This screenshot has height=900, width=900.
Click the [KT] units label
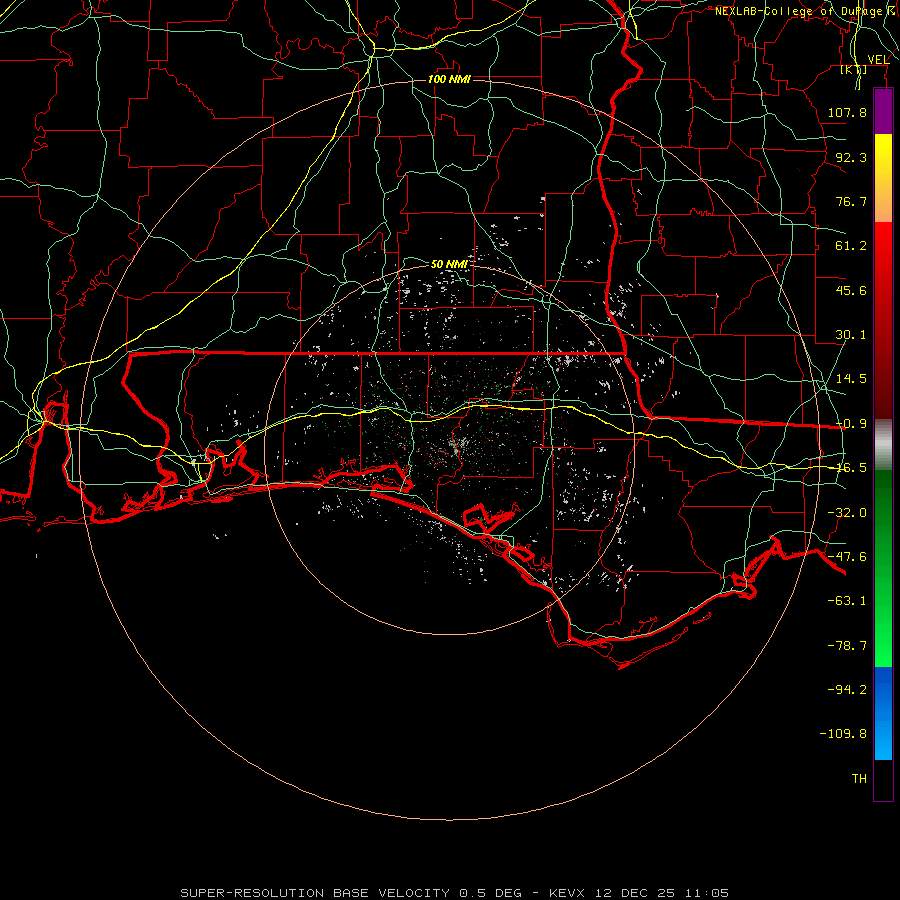click(x=854, y=69)
